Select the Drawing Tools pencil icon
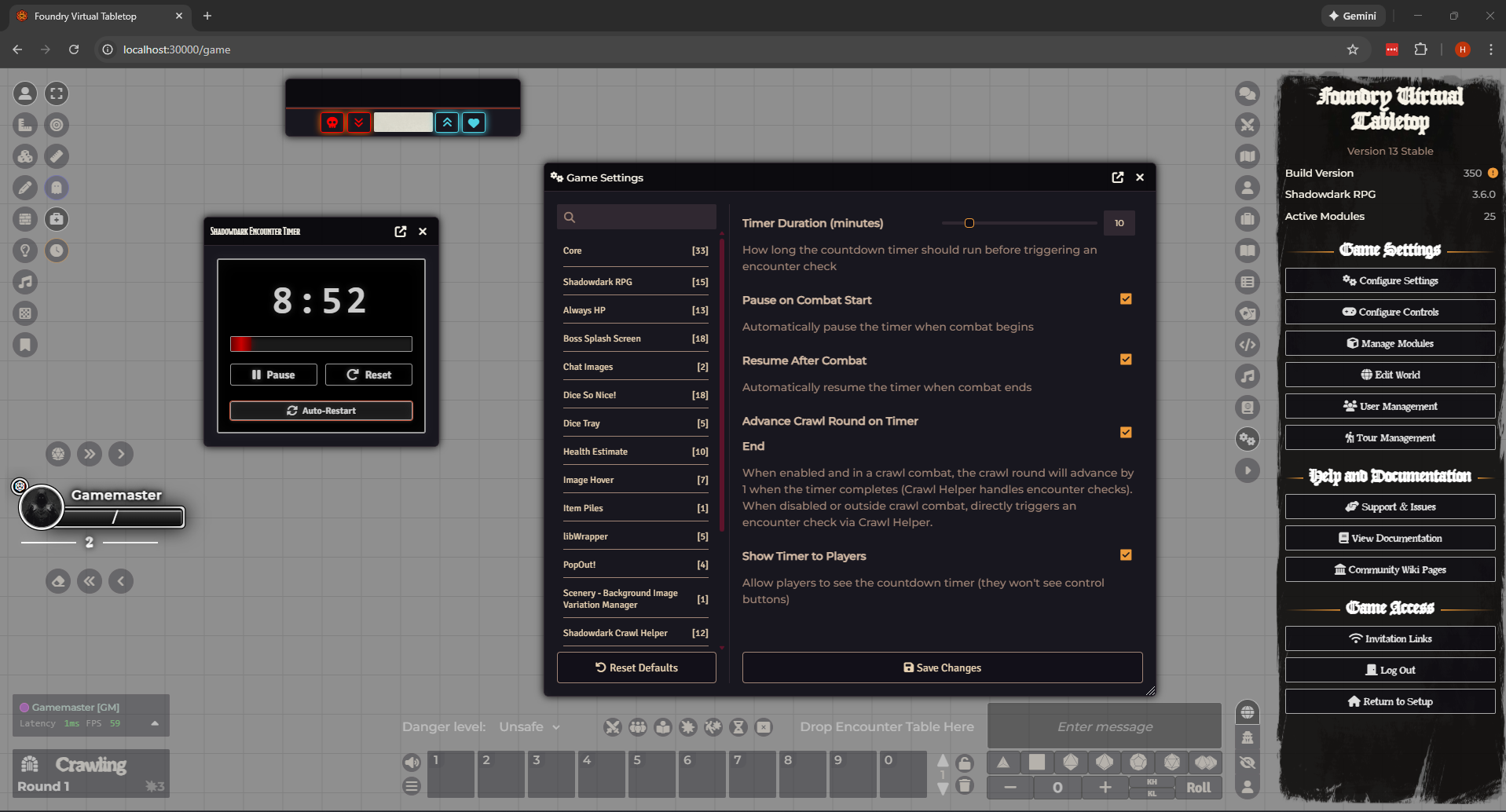Viewport: 1506px width, 812px height. [x=25, y=188]
